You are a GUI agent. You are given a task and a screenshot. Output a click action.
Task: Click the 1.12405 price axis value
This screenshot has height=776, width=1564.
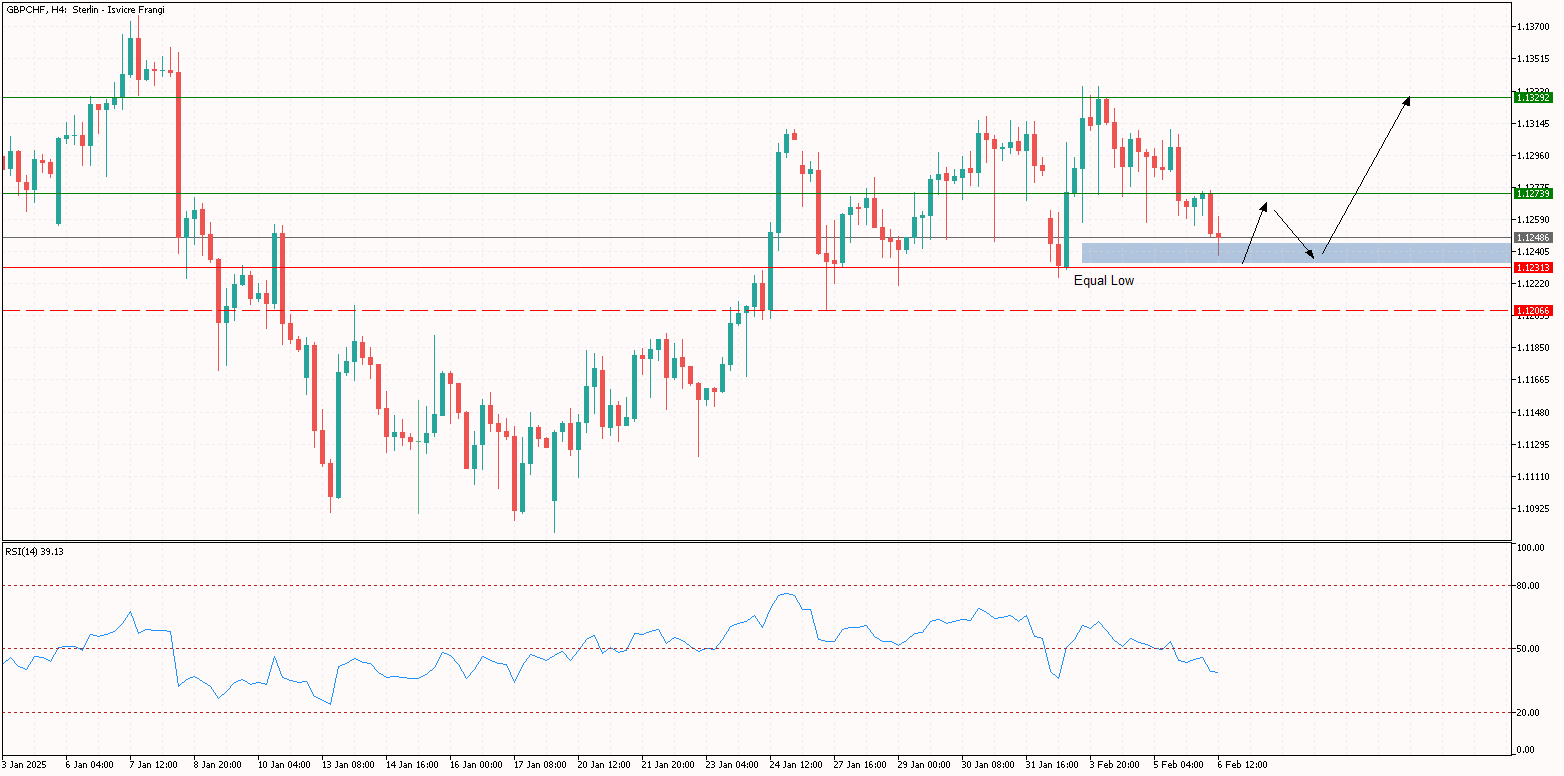point(1534,251)
